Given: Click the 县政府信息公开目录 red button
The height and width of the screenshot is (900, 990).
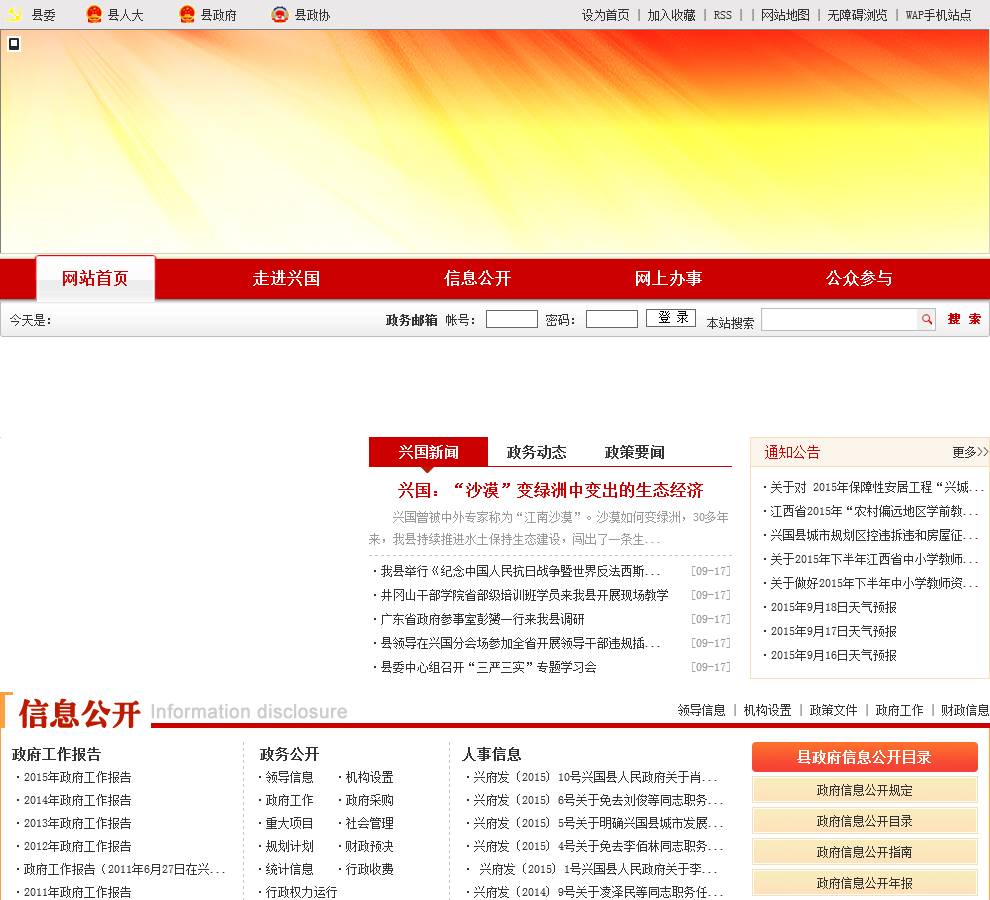Looking at the screenshot, I should pyautogui.click(x=864, y=757).
